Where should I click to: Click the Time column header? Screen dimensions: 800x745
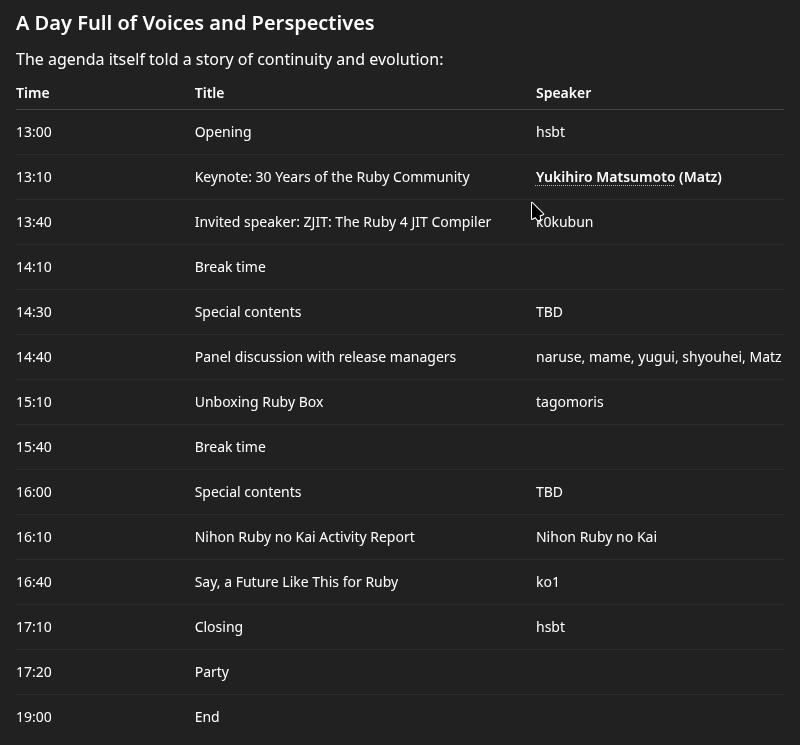[33, 93]
